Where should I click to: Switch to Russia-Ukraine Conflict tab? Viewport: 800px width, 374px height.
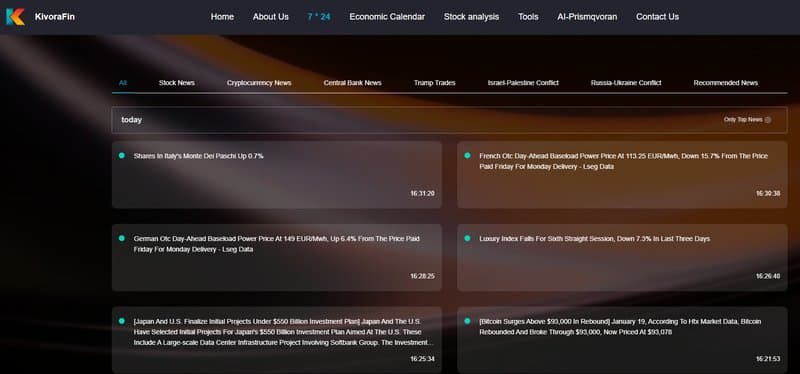pos(626,83)
